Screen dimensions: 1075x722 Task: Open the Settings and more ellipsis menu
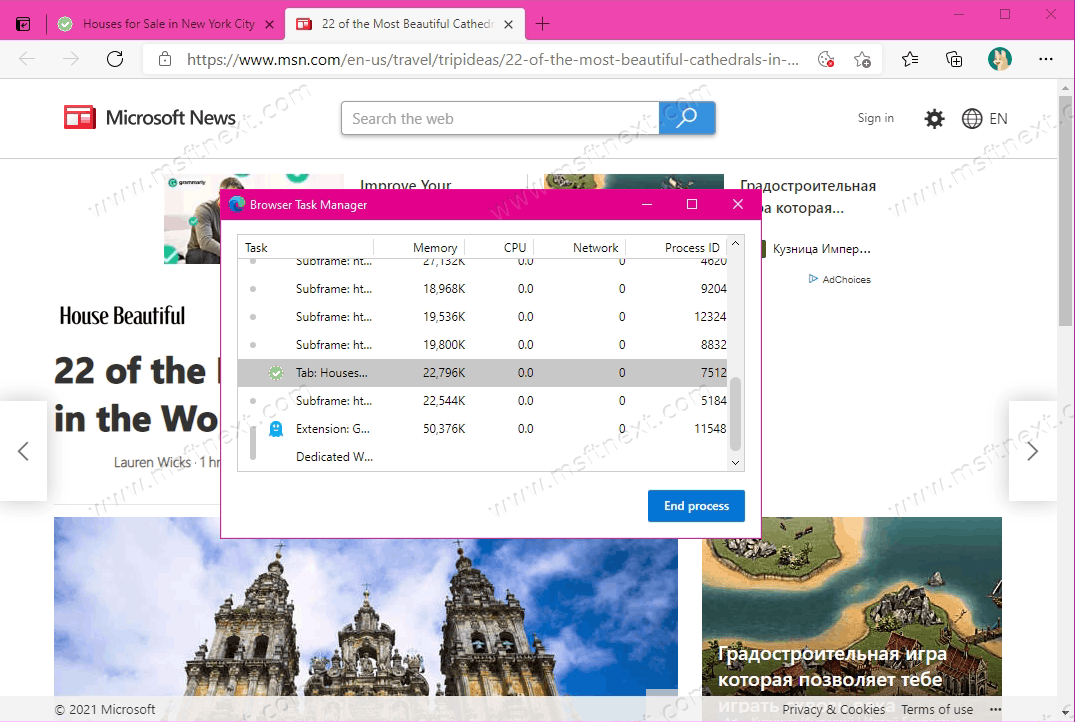(1046, 60)
